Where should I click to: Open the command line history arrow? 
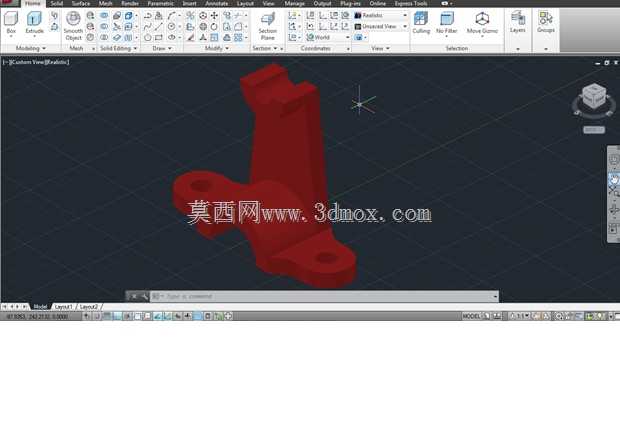pyautogui.click(x=495, y=296)
